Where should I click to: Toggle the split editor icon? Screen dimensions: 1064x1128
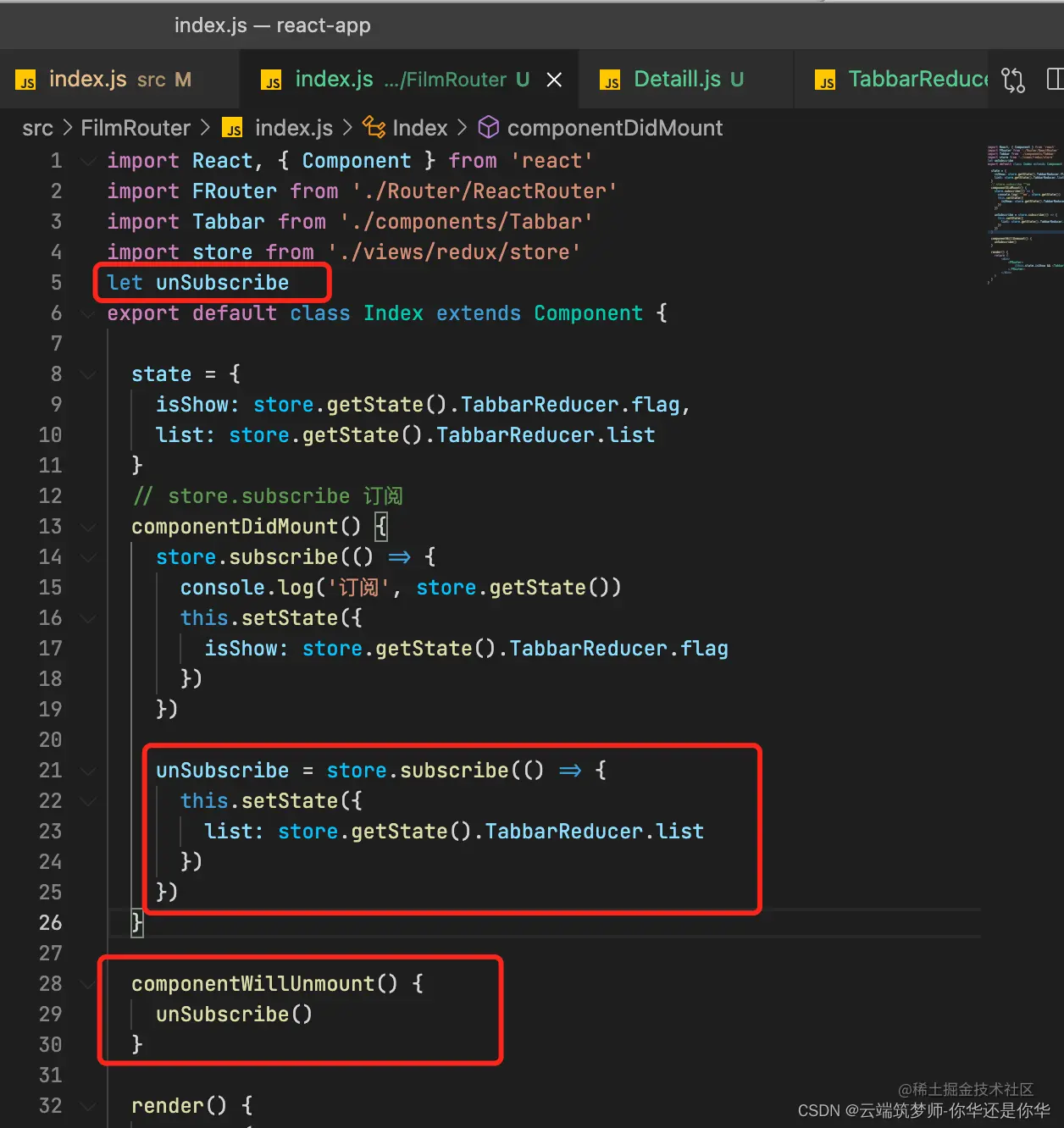point(1055,80)
